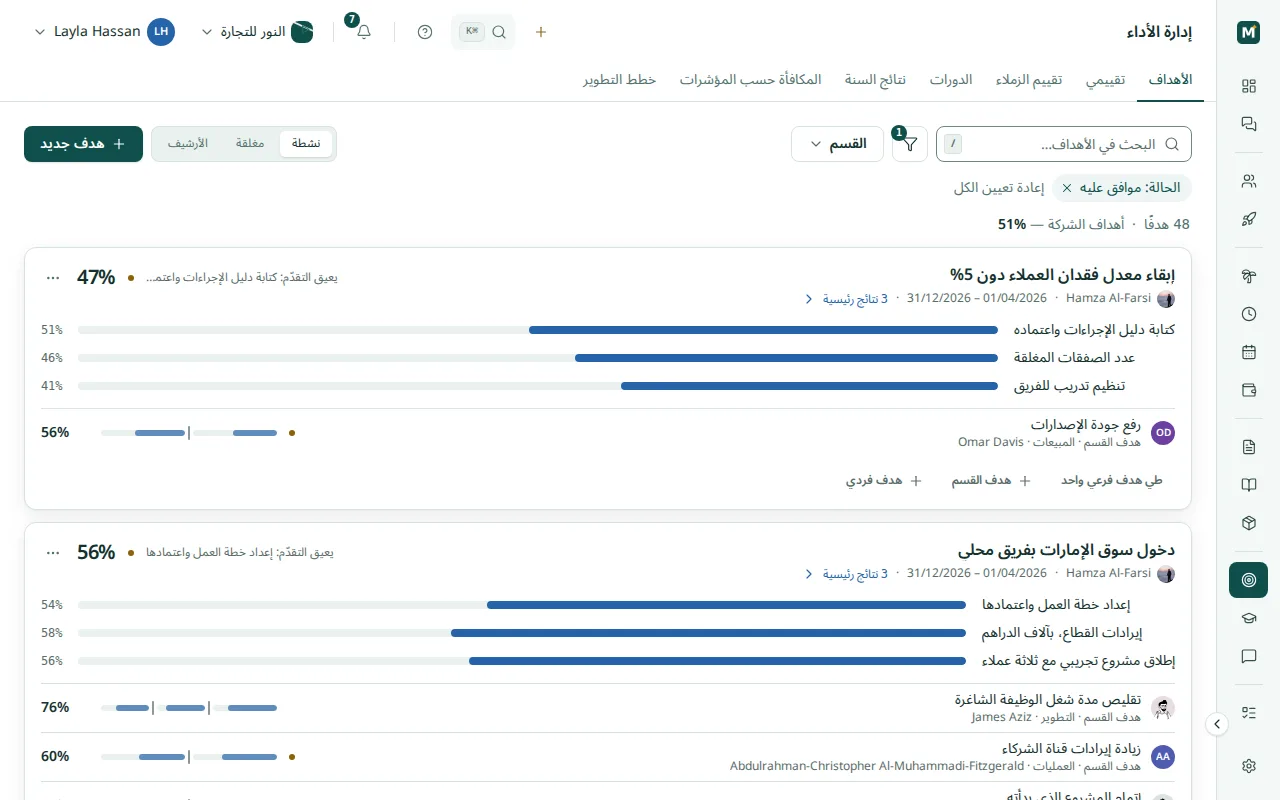Open the settings gear in sidebar
This screenshot has height=800, width=1280.
[1248, 766]
